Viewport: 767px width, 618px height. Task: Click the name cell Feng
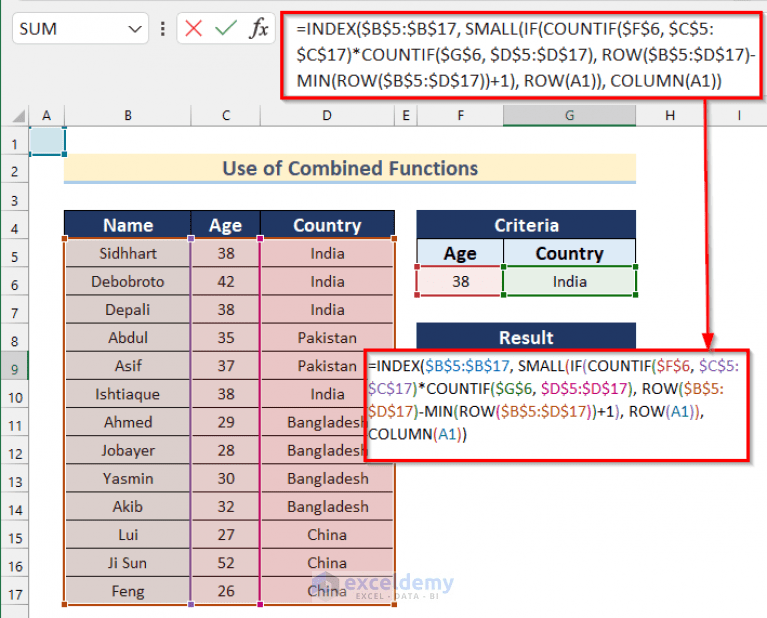coord(128,591)
